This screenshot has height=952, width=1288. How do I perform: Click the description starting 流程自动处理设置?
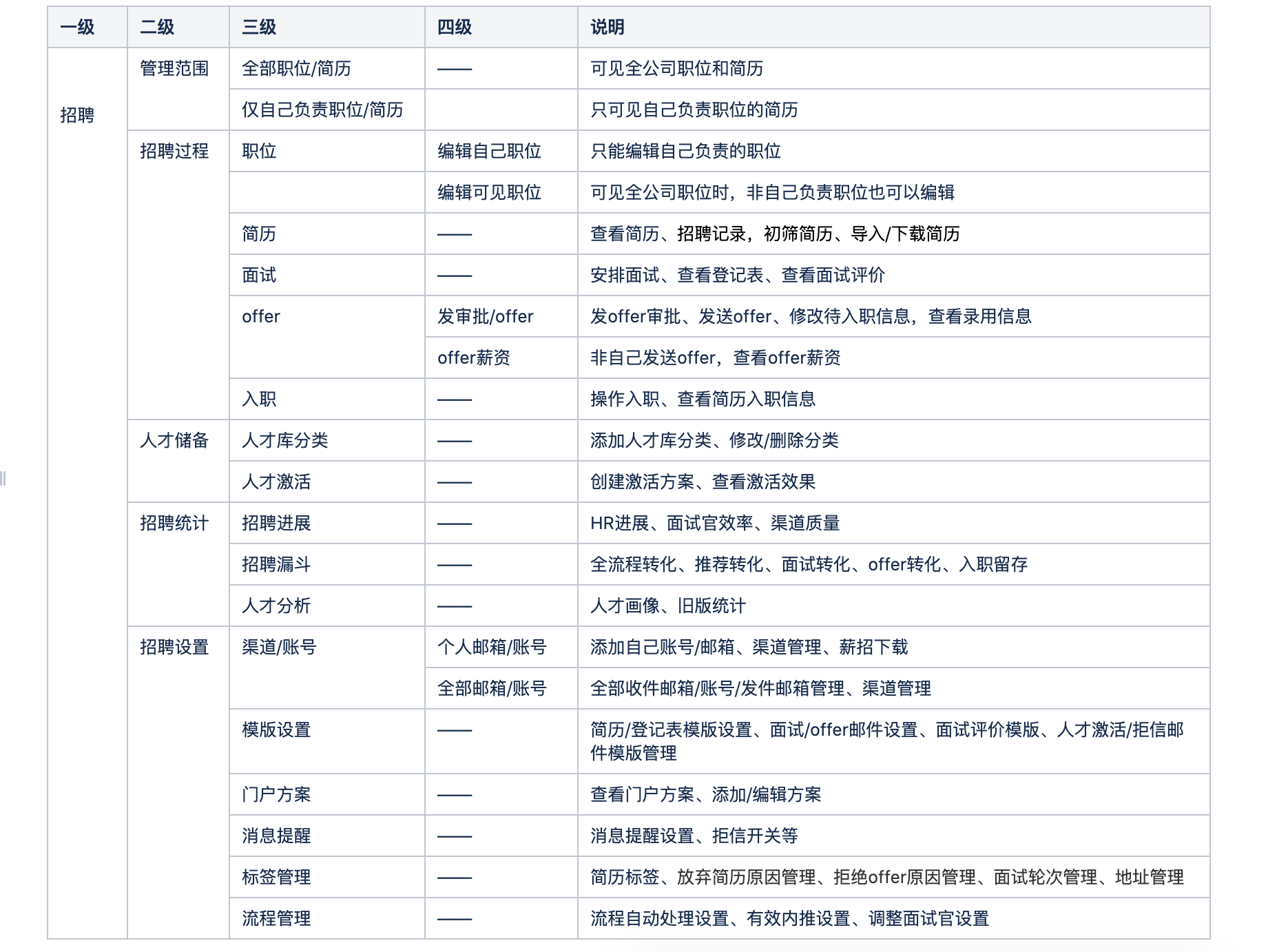(789, 919)
